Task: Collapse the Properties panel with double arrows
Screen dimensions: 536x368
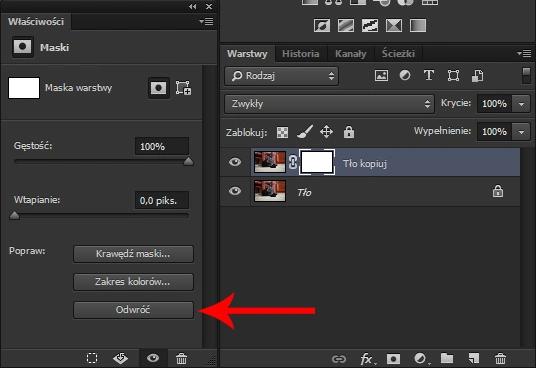Action: click(x=192, y=6)
